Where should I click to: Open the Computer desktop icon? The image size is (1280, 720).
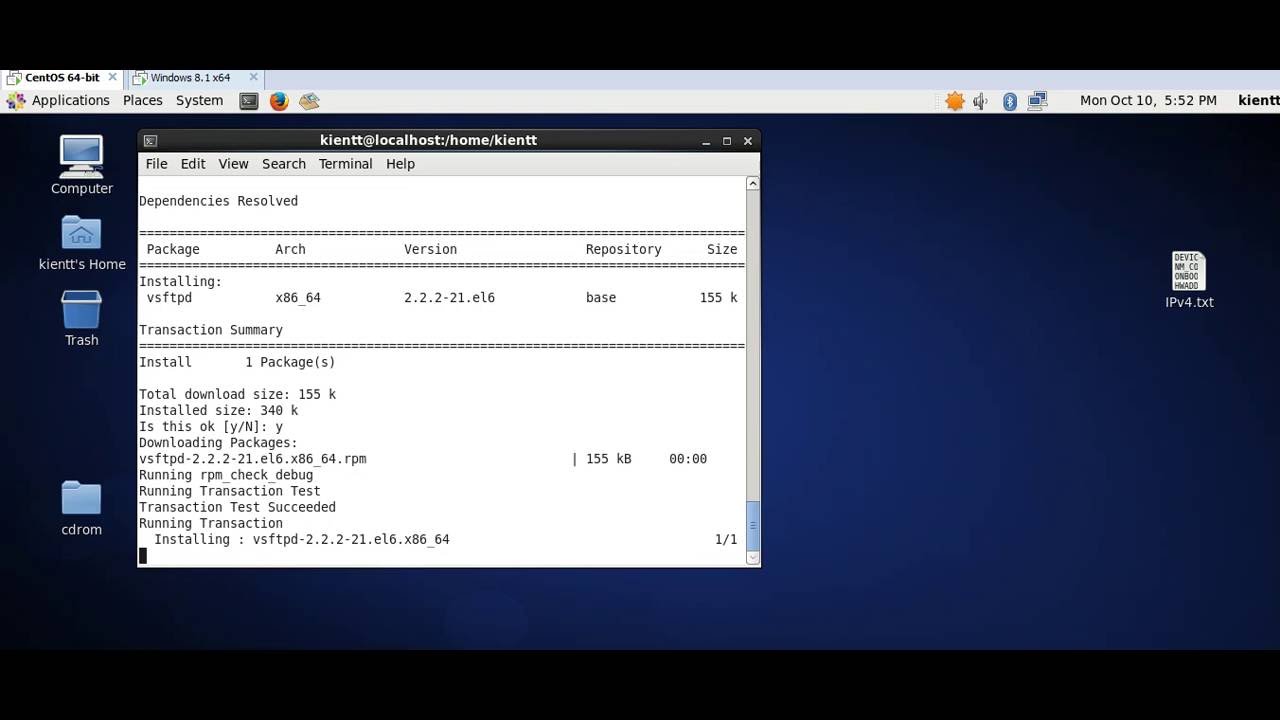click(81, 158)
